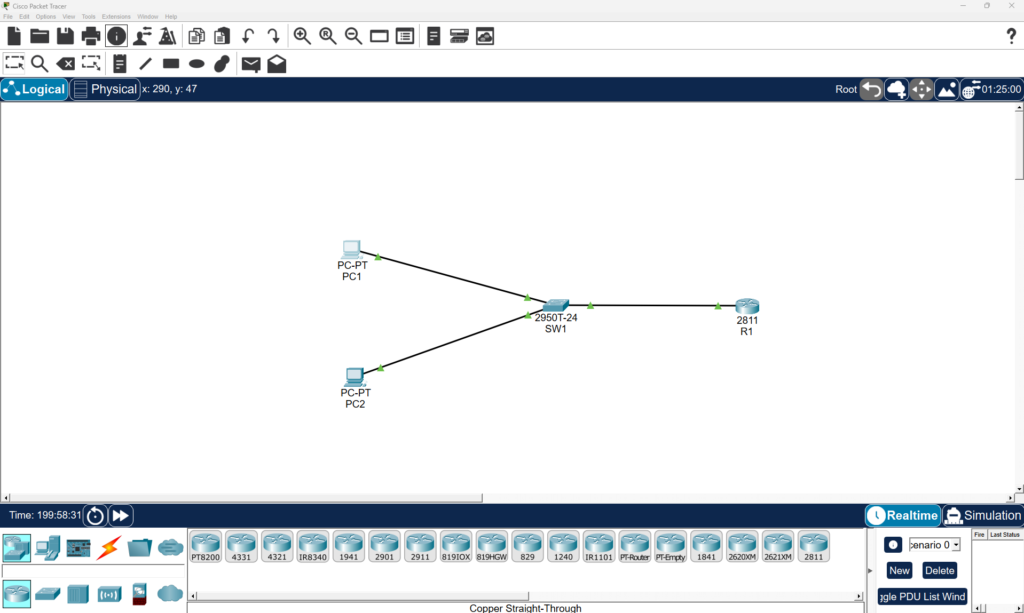The width and height of the screenshot is (1024, 613).
Task: Select the Inspect magnifier tool
Action: (x=40, y=63)
